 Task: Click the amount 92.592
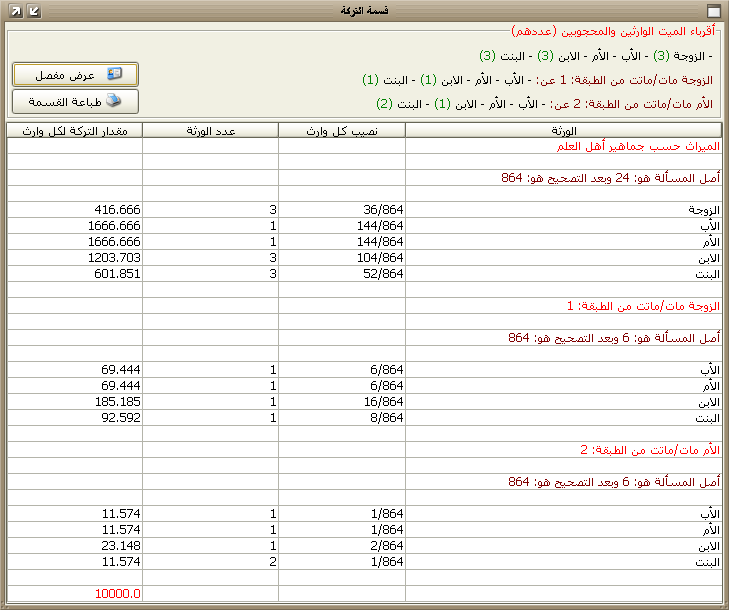coord(121,418)
